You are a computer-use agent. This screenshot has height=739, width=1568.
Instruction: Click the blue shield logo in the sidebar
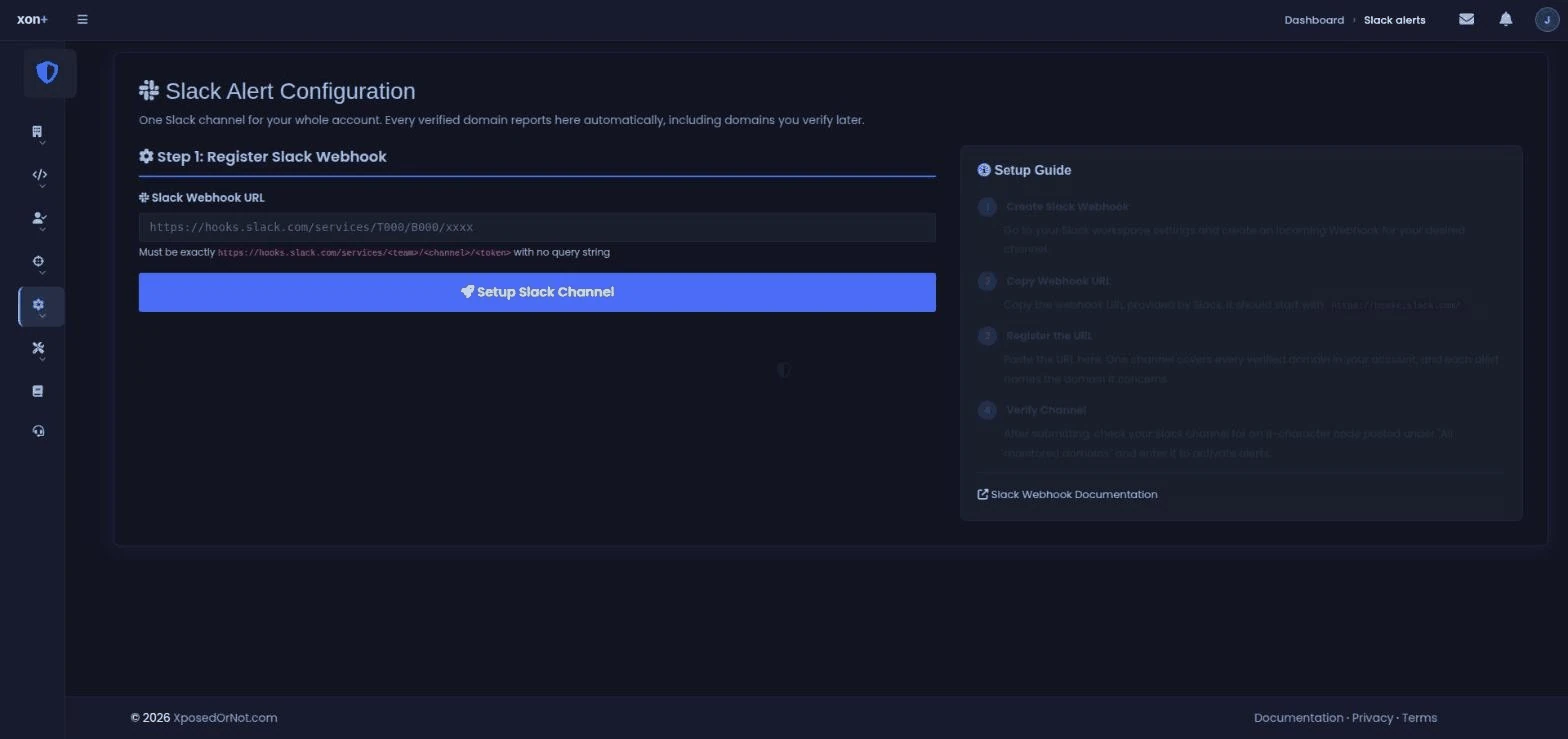click(x=47, y=73)
